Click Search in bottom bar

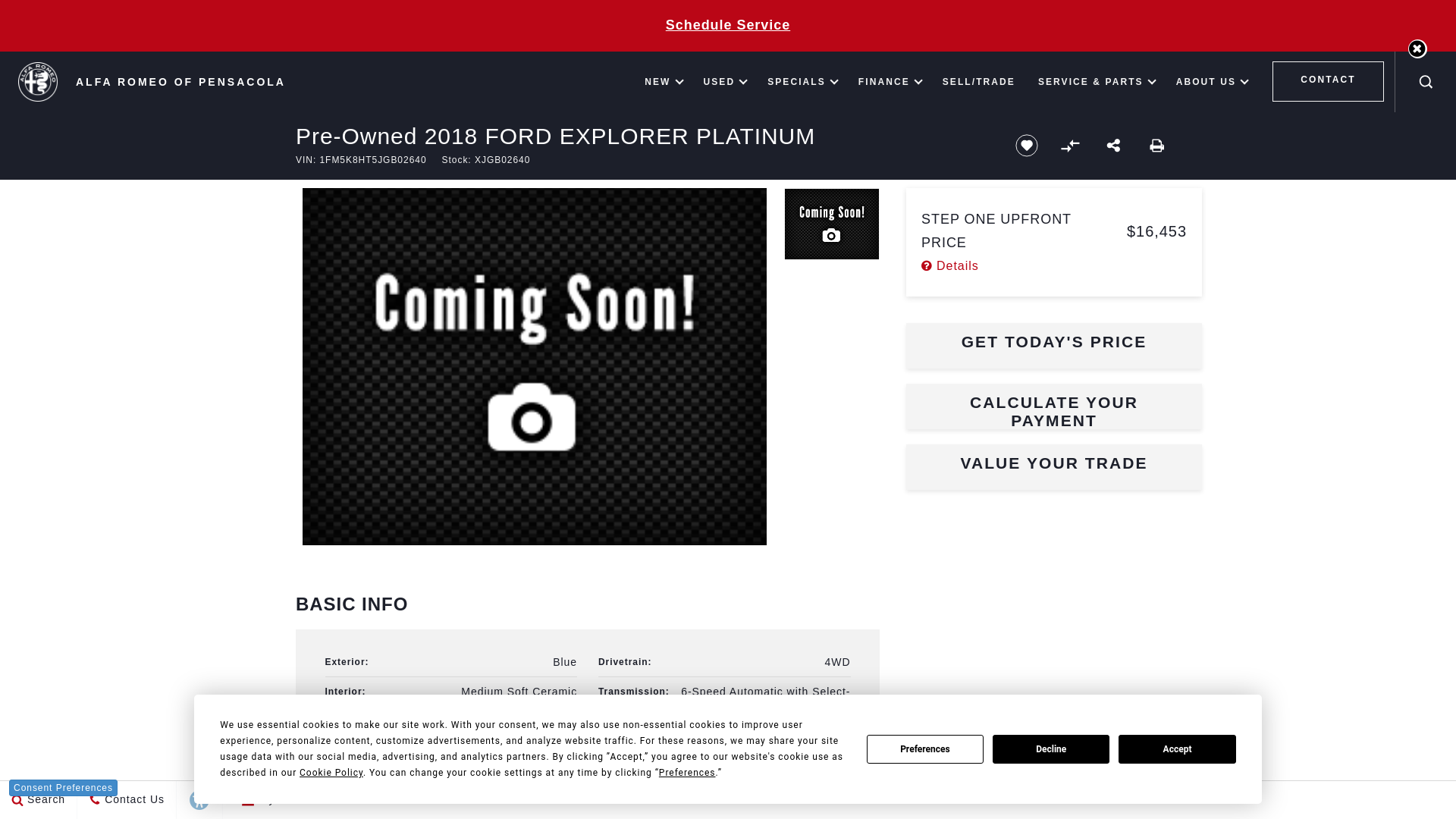38,800
